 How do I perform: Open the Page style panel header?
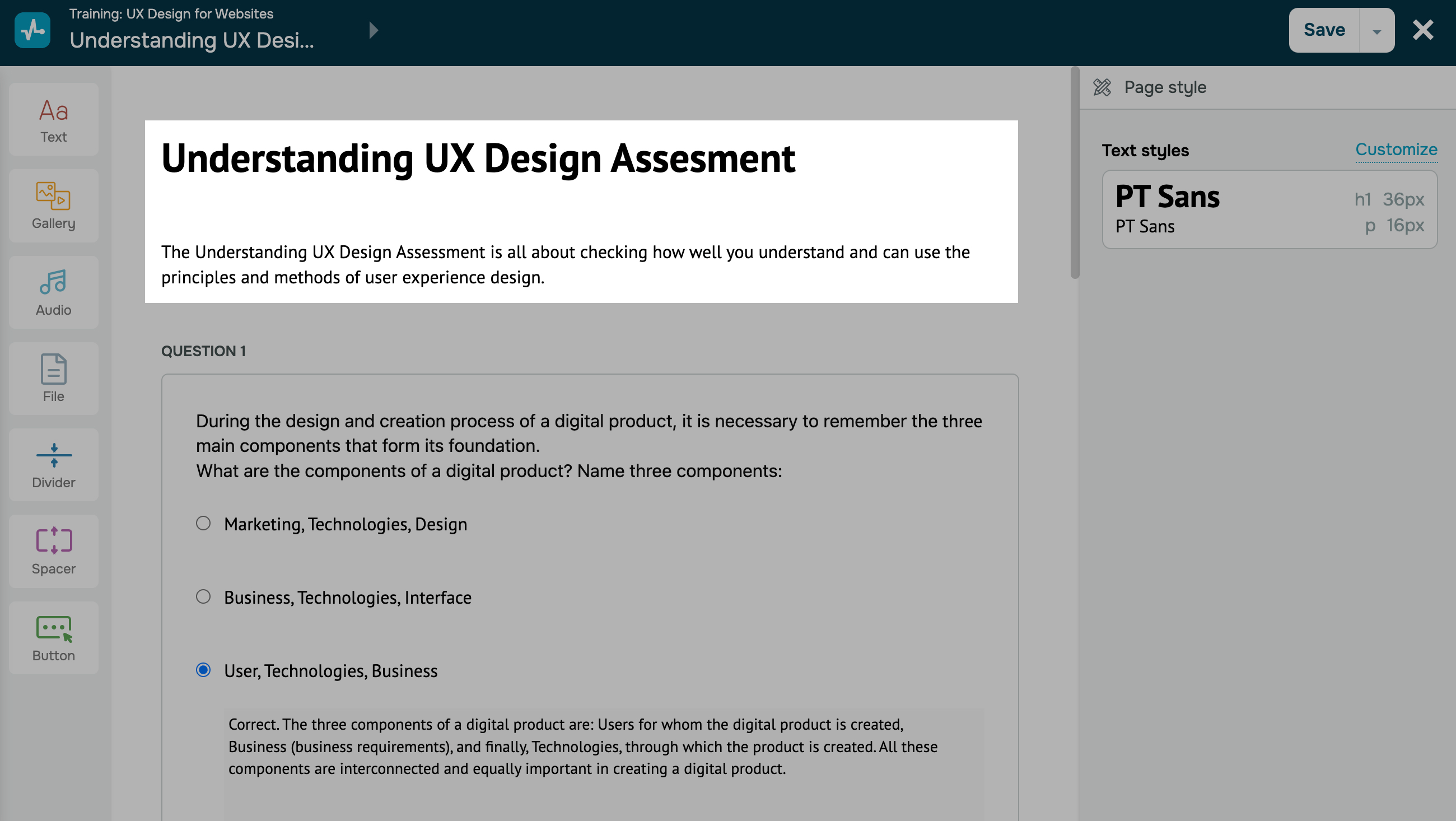(x=1164, y=87)
